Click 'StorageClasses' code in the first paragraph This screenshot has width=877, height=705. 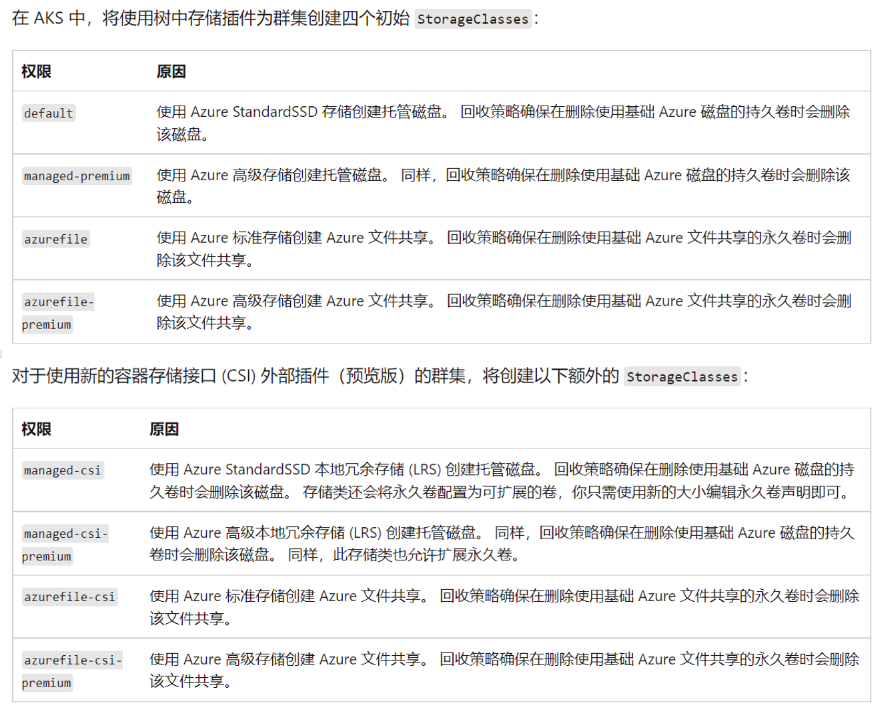pos(473,19)
